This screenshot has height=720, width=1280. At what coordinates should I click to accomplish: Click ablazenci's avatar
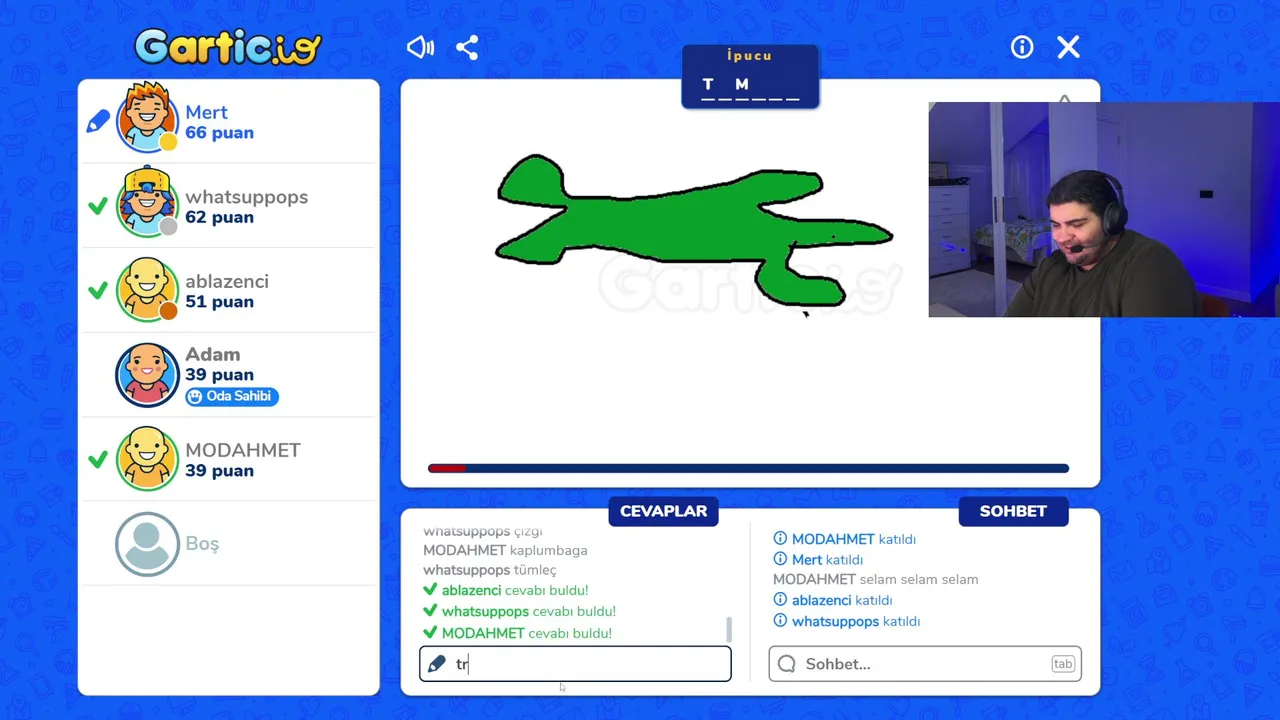click(148, 290)
